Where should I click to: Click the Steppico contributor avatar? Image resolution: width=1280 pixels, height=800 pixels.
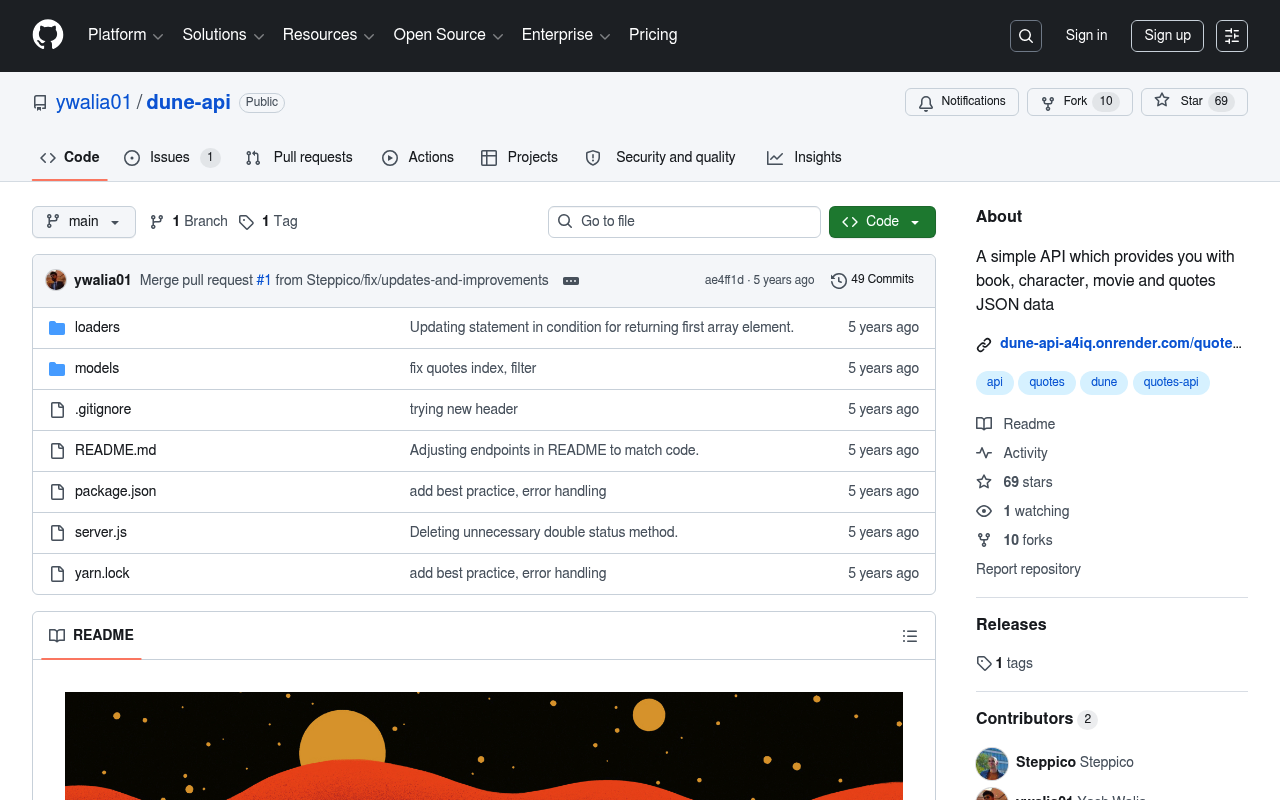(992, 763)
